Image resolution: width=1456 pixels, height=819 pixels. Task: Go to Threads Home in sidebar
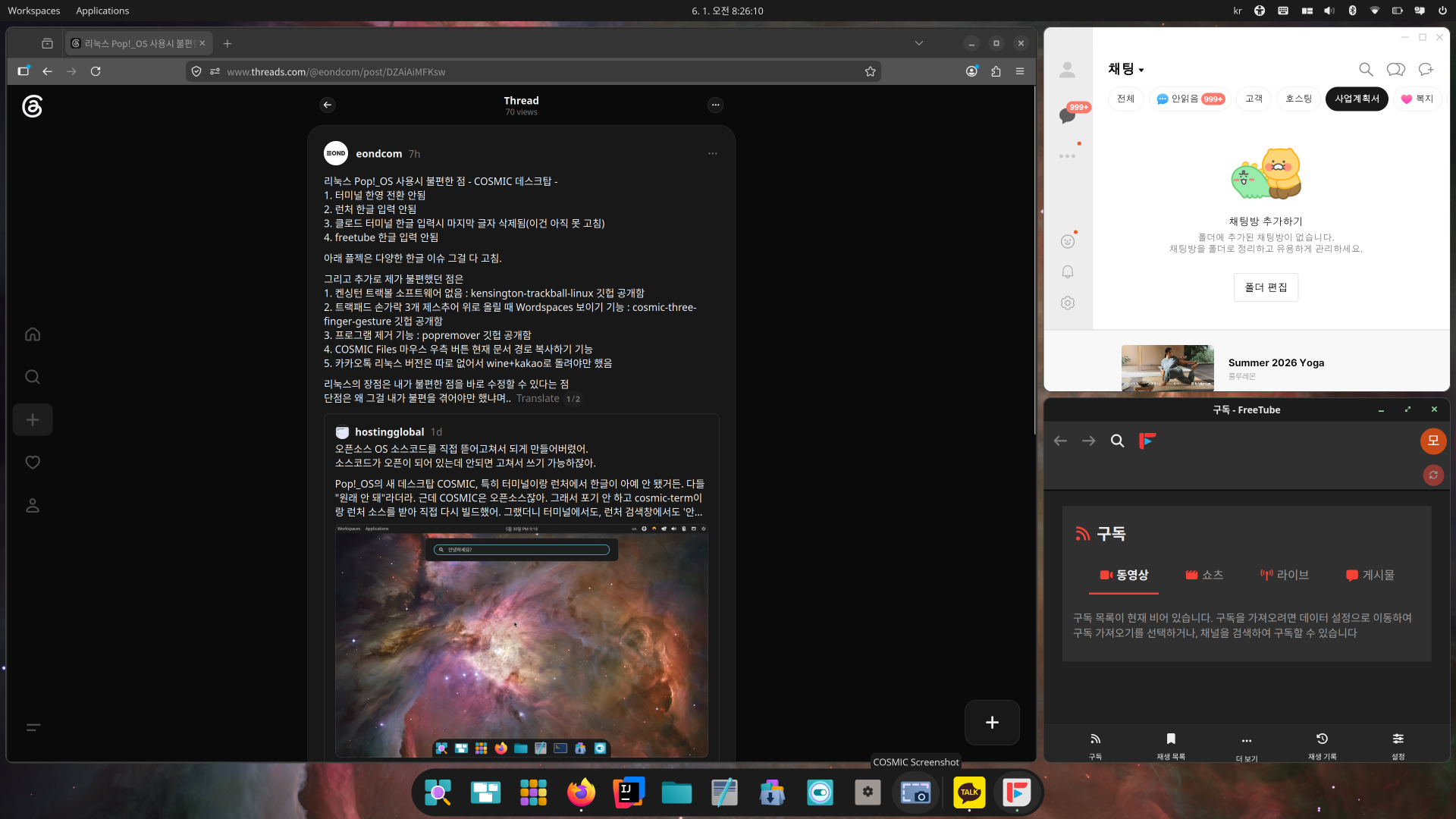tap(33, 334)
